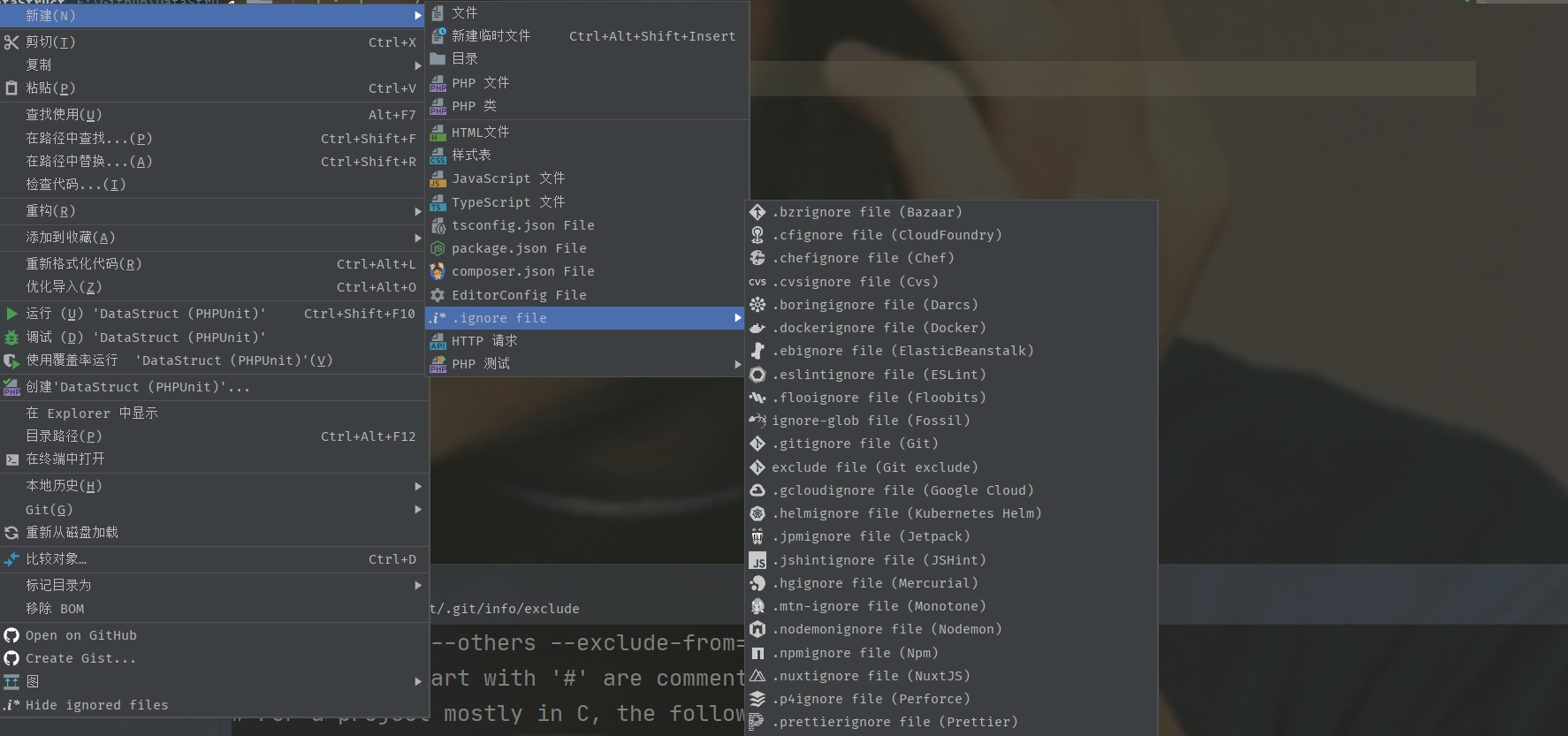Screen dimensions: 1568x736
Task: Click the green Run DataStruct play icon
Action: [11, 314]
